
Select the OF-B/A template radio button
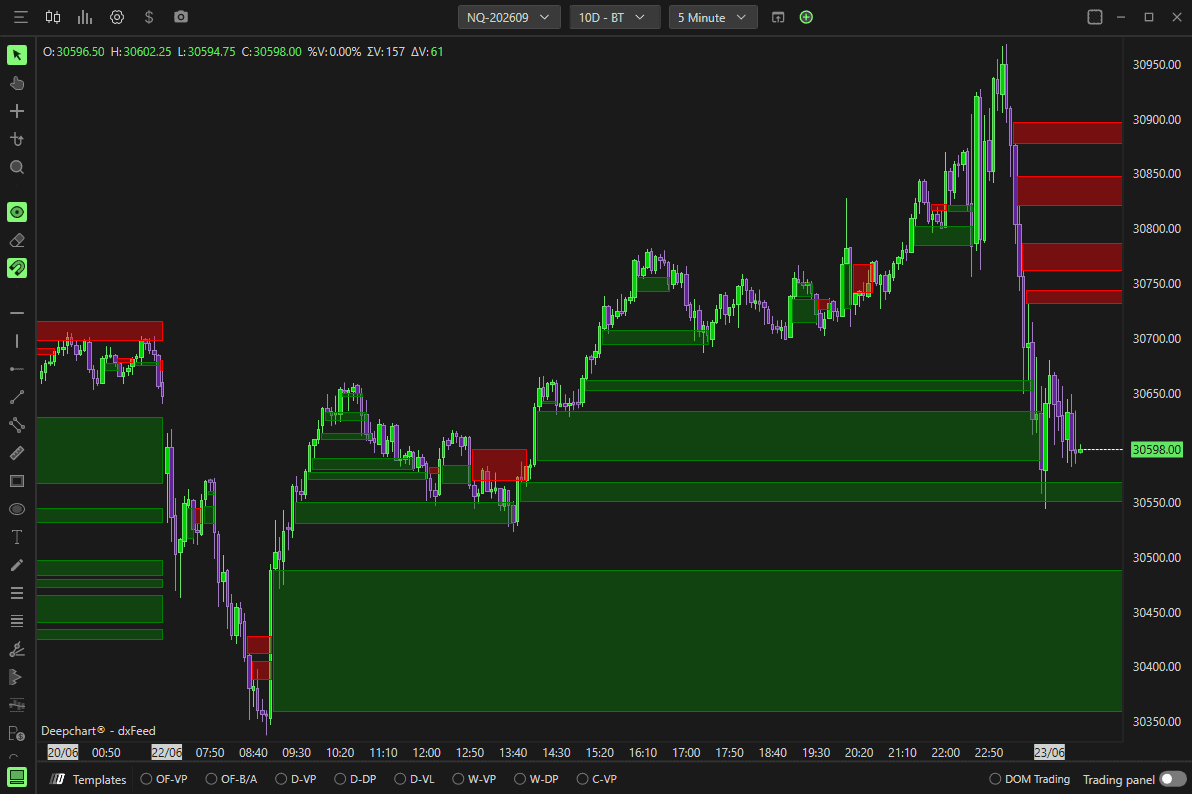tap(211, 779)
